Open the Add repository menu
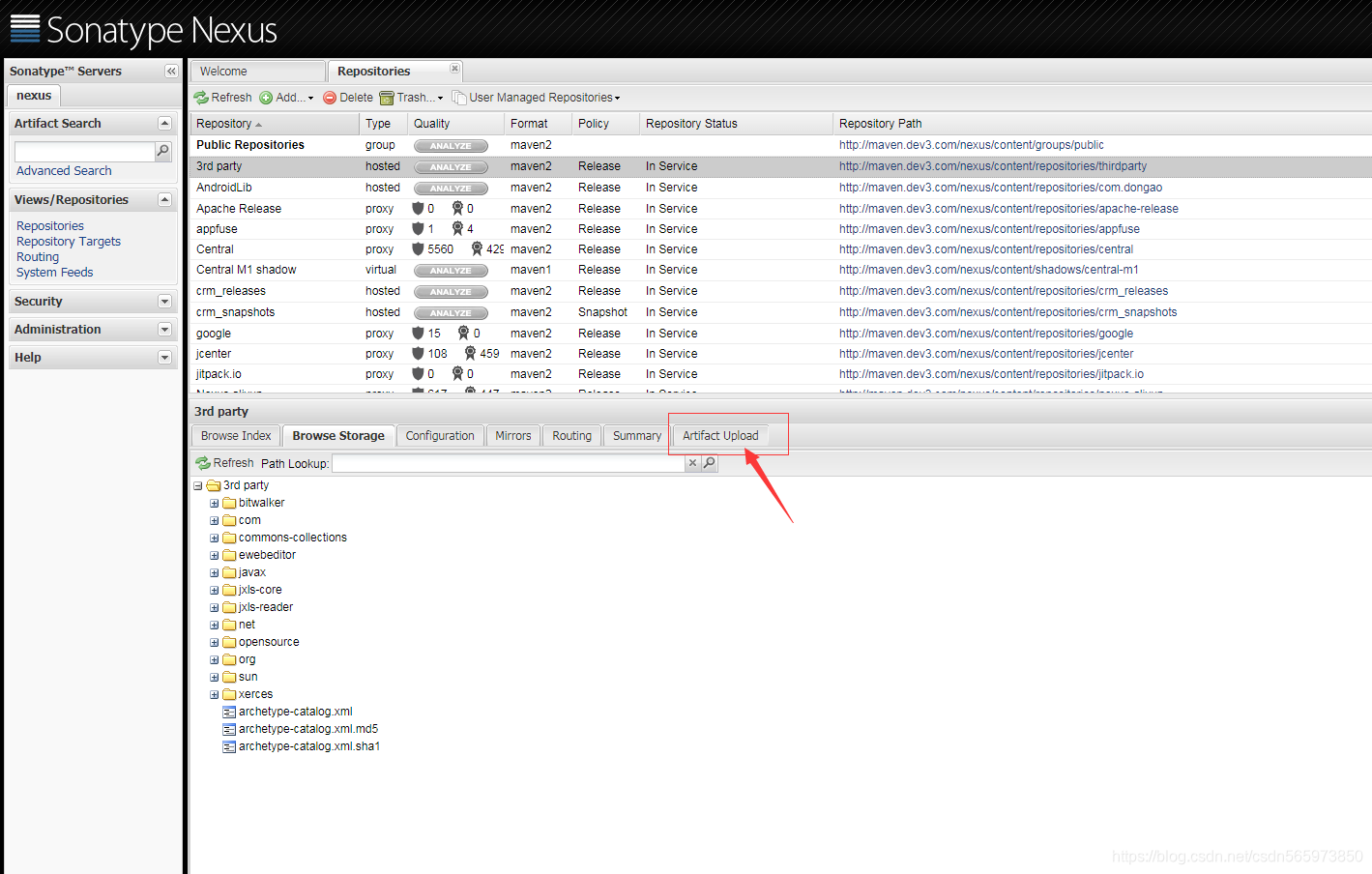Image resolution: width=1372 pixels, height=874 pixels. point(286,98)
